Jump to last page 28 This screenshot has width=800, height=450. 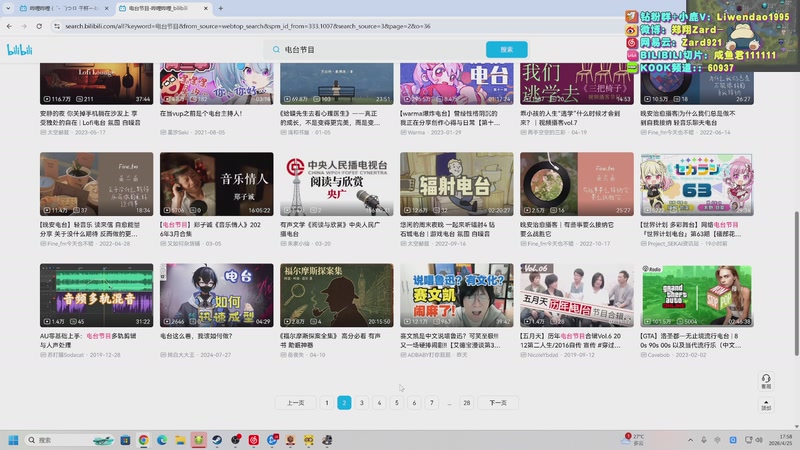pyautogui.click(x=466, y=403)
